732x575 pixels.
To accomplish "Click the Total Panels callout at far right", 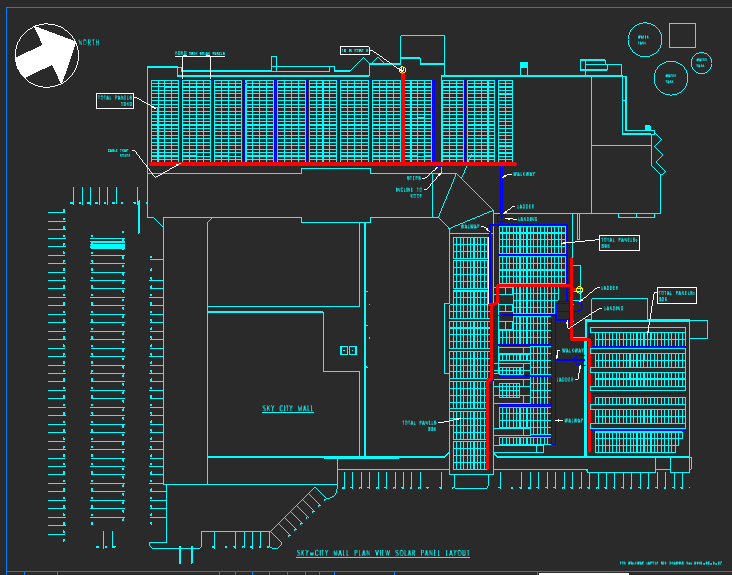I will (676, 296).
